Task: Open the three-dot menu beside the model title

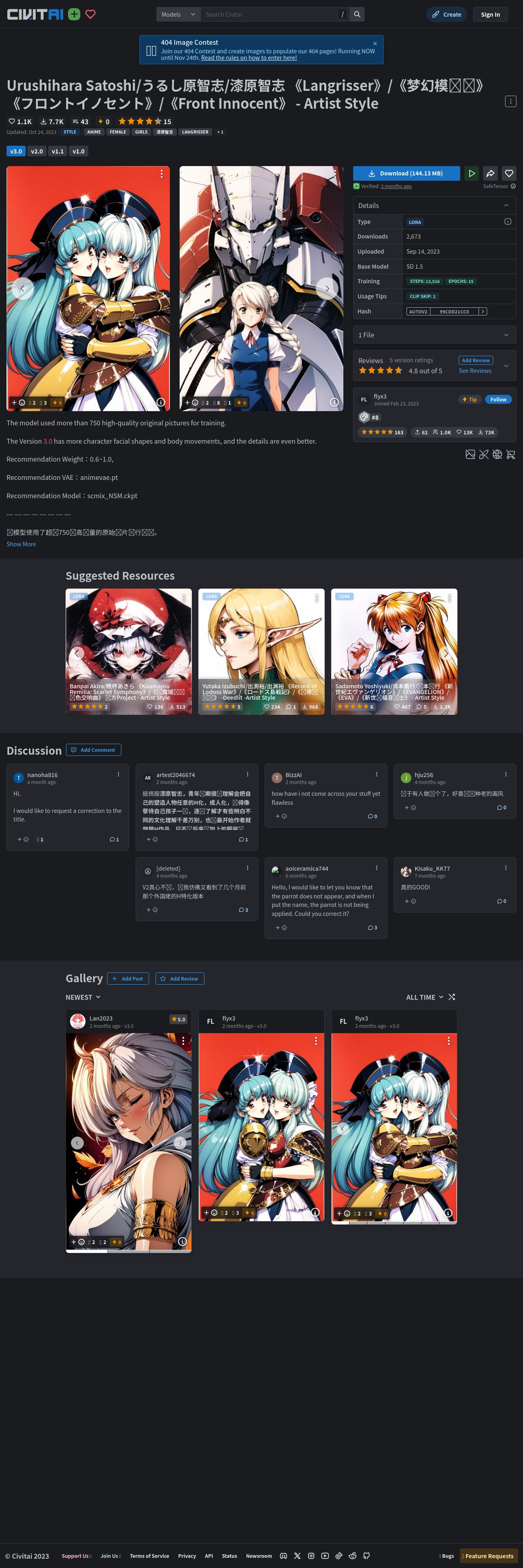Action: (x=511, y=101)
